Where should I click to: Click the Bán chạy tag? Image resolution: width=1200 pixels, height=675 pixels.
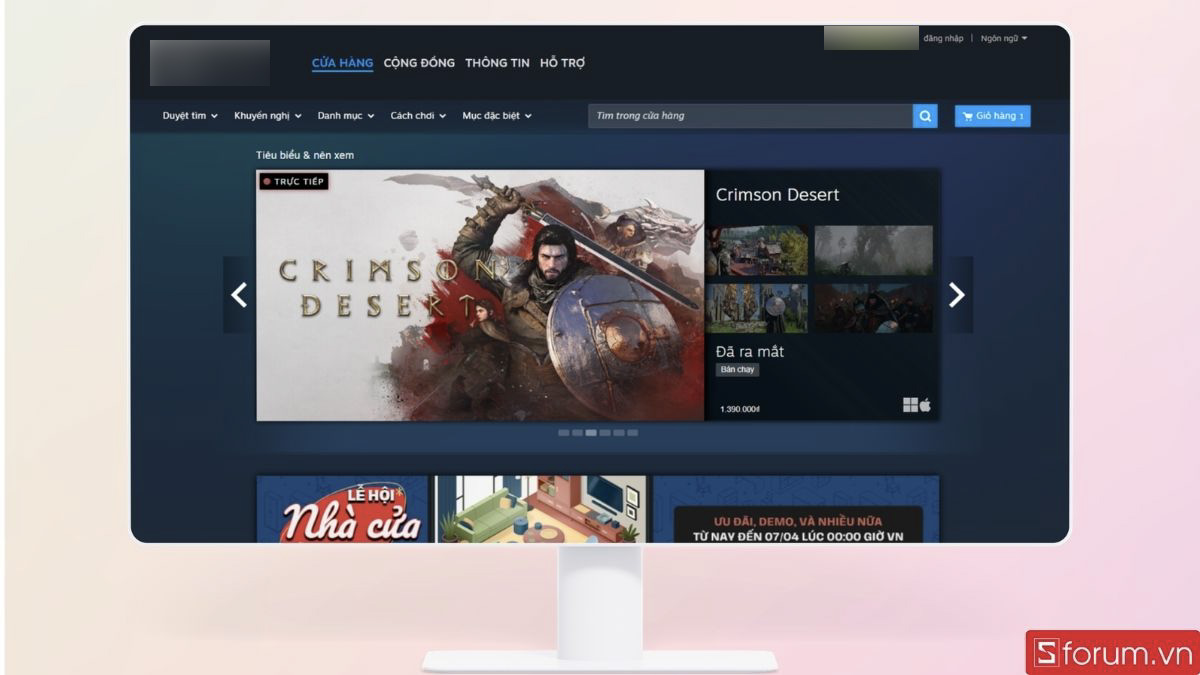[x=738, y=370]
